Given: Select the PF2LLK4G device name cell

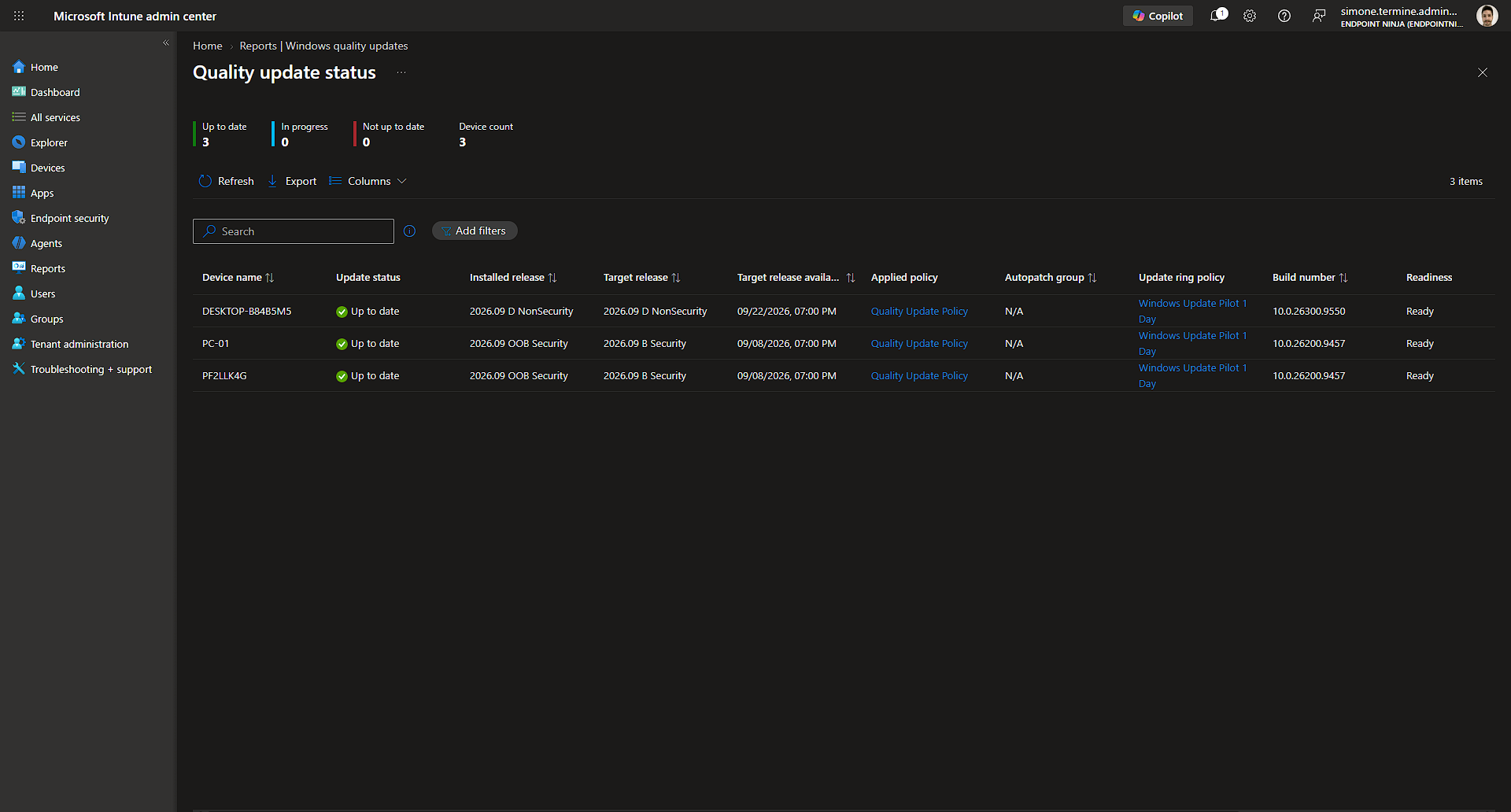Looking at the screenshot, I should 224,376.
